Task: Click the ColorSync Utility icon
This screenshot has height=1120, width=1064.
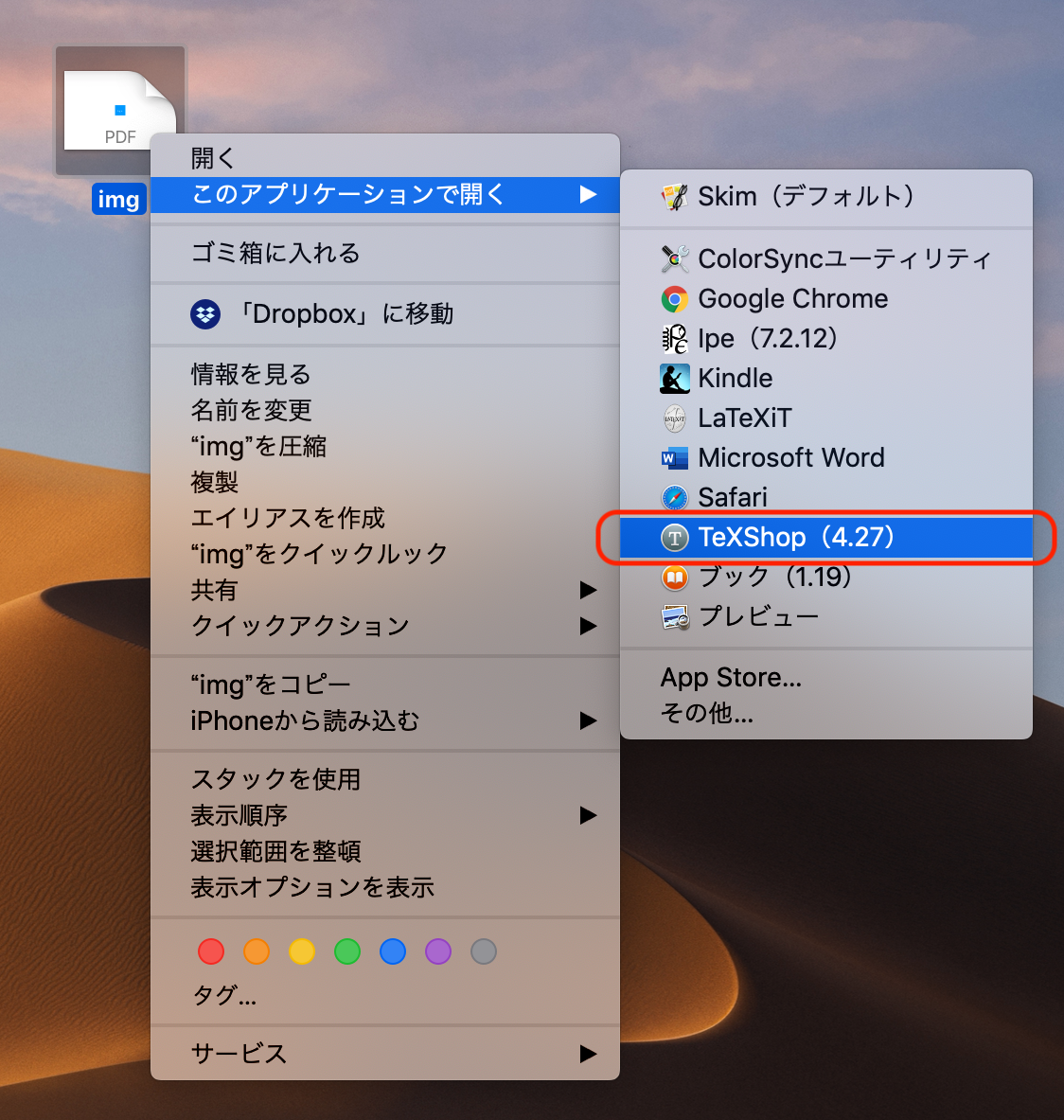Action: 675,258
